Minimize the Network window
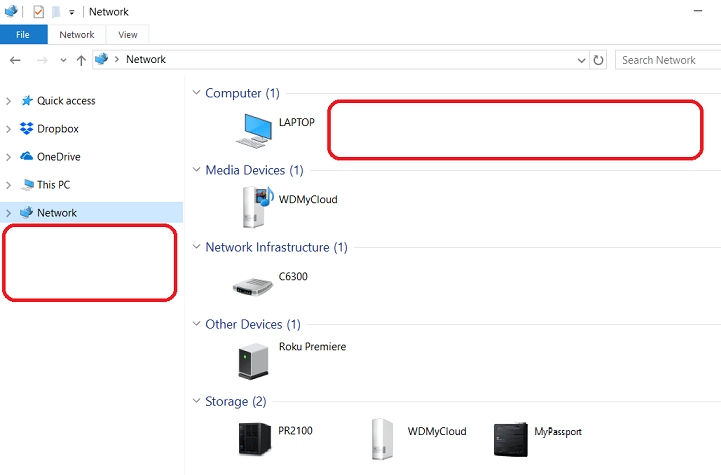The image size is (721, 475). point(698,11)
